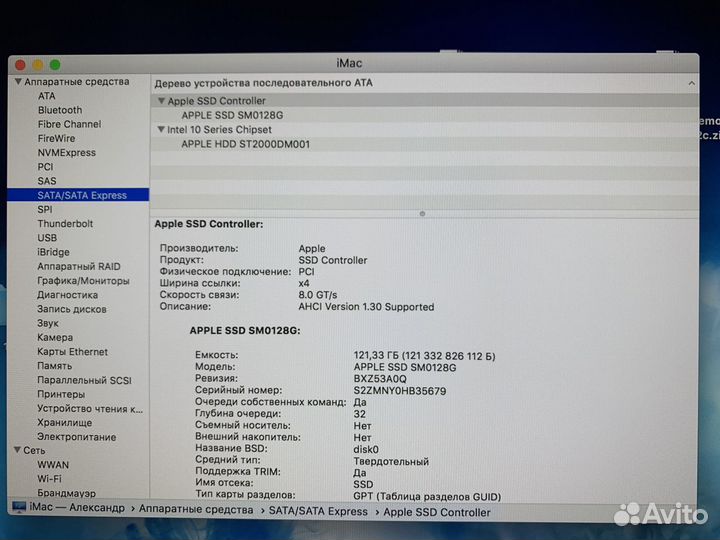Viewport: 720px width, 540px height.
Task: Select Запись дисков in the sidebar
Action: (72, 309)
